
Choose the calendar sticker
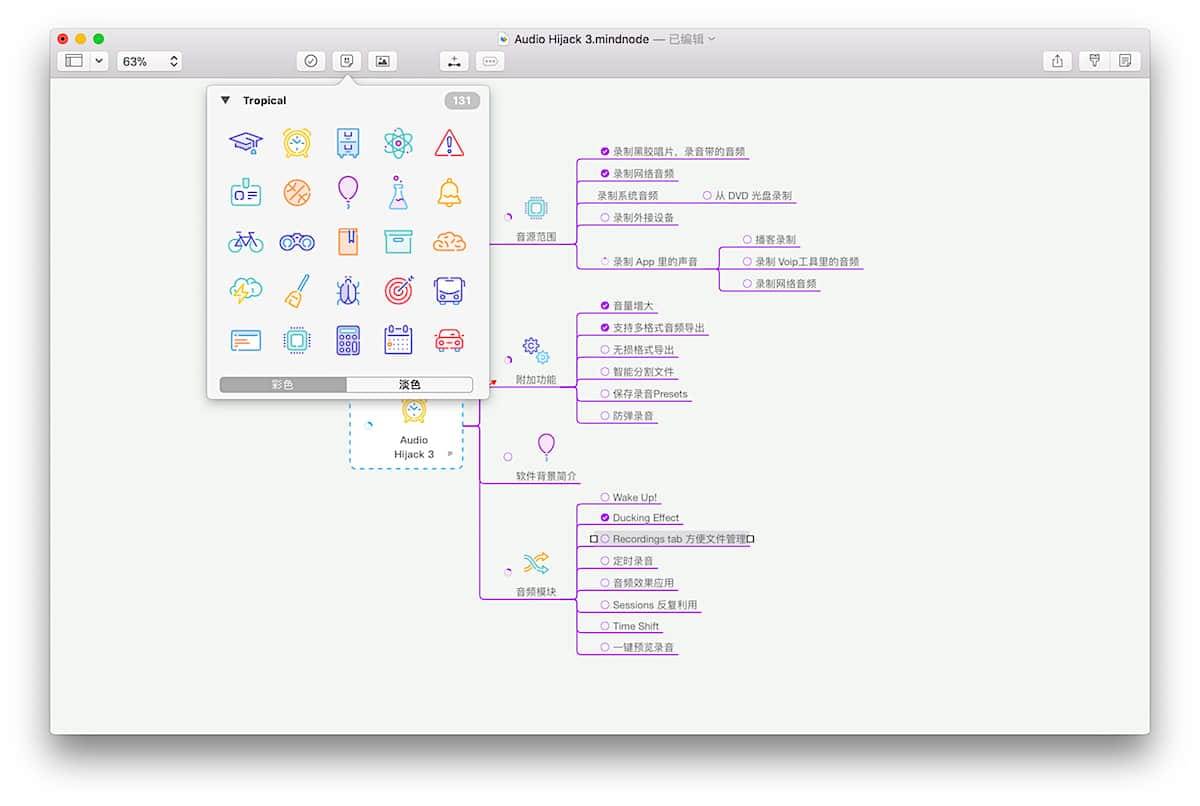click(398, 340)
